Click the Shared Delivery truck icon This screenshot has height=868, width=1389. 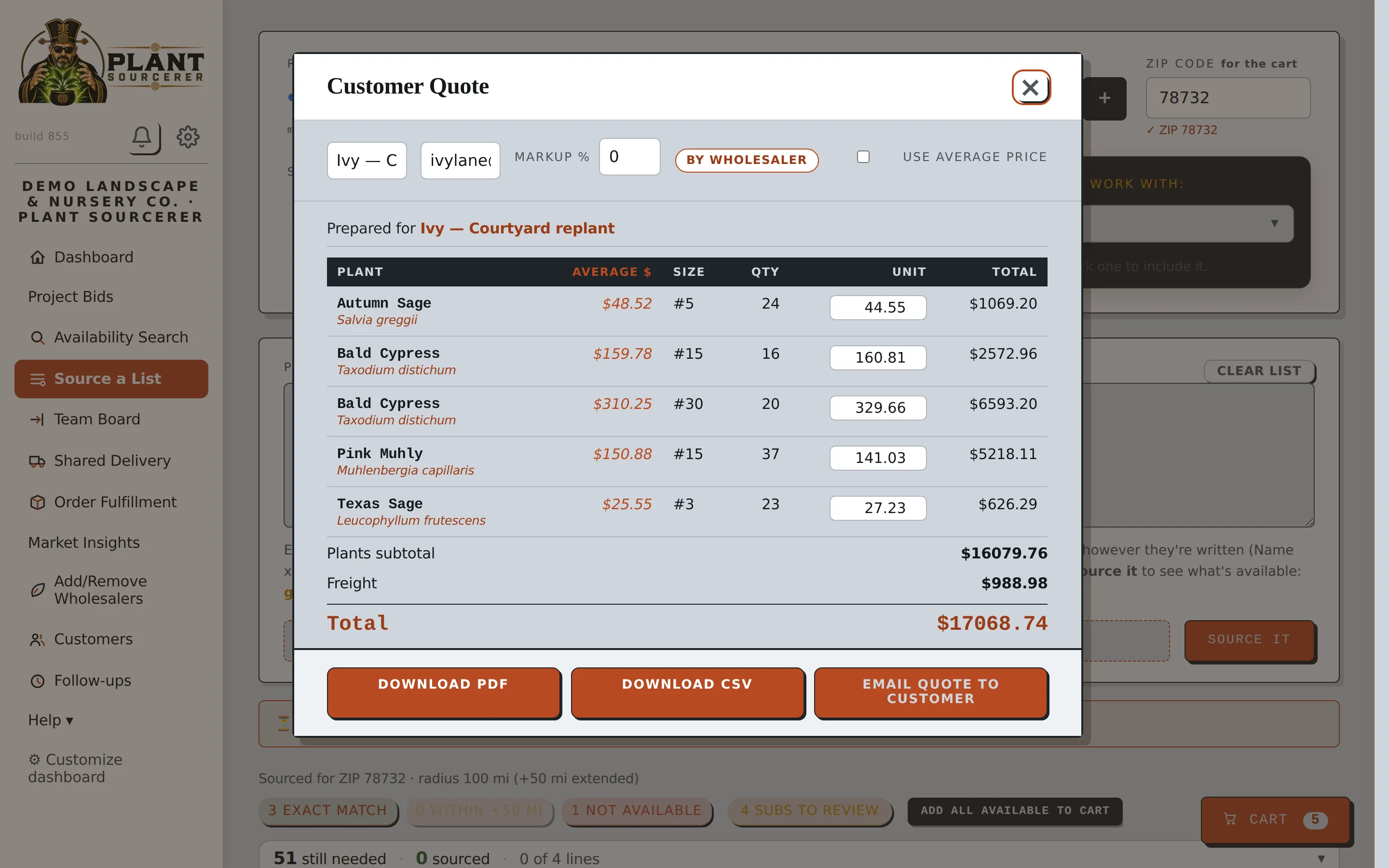point(37,461)
